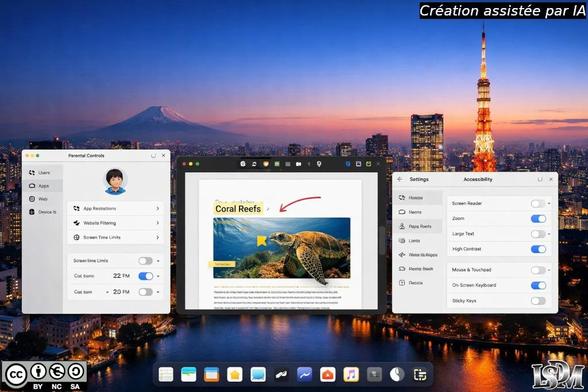588x392 pixels.
Task: Open the red house icon in dock
Action: [x=328, y=374]
